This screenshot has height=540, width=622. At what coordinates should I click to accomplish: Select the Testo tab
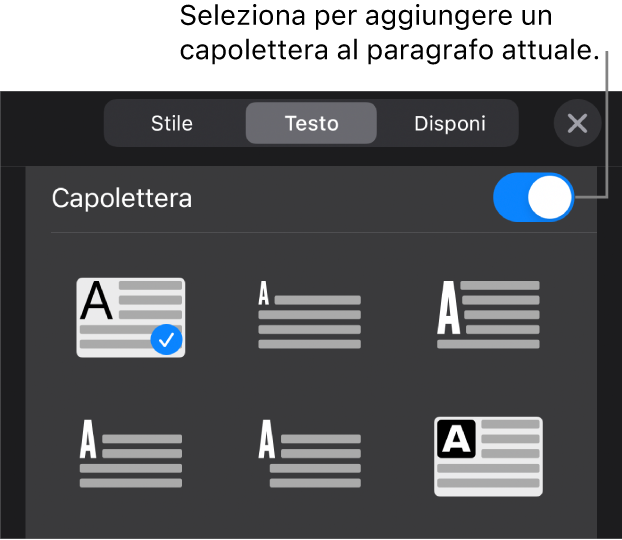tap(311, 124)
